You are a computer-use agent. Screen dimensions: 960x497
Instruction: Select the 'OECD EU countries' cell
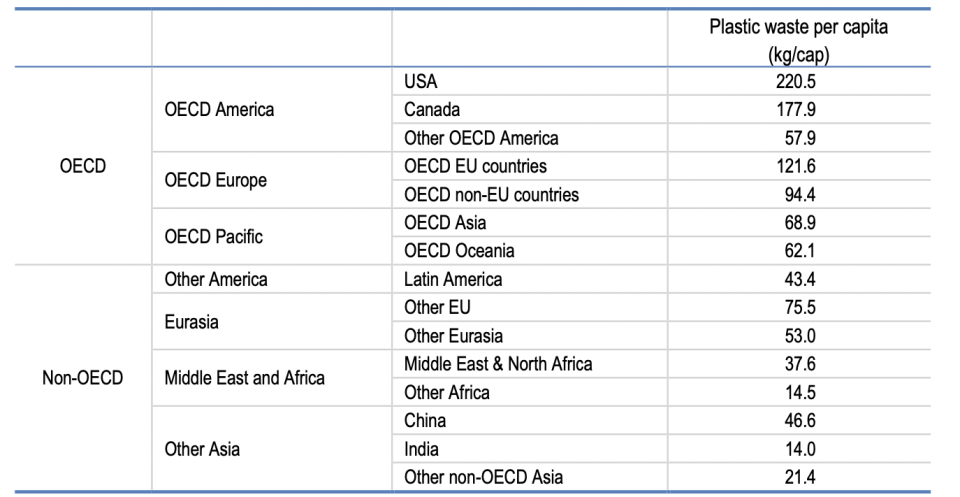tap(475, 166)
